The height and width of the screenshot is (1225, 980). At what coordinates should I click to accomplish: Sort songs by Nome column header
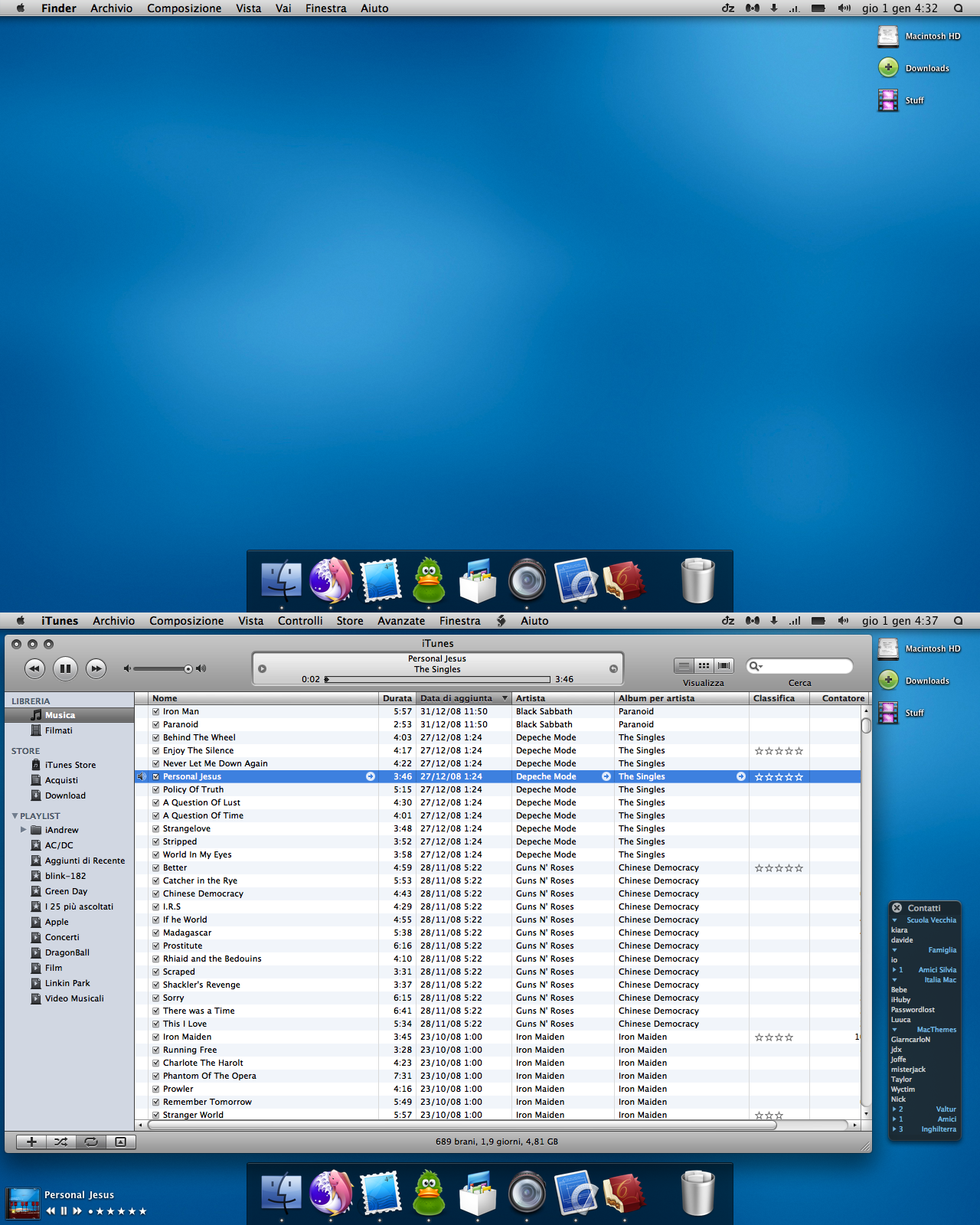pyautogui.click(x=263, y=698)
